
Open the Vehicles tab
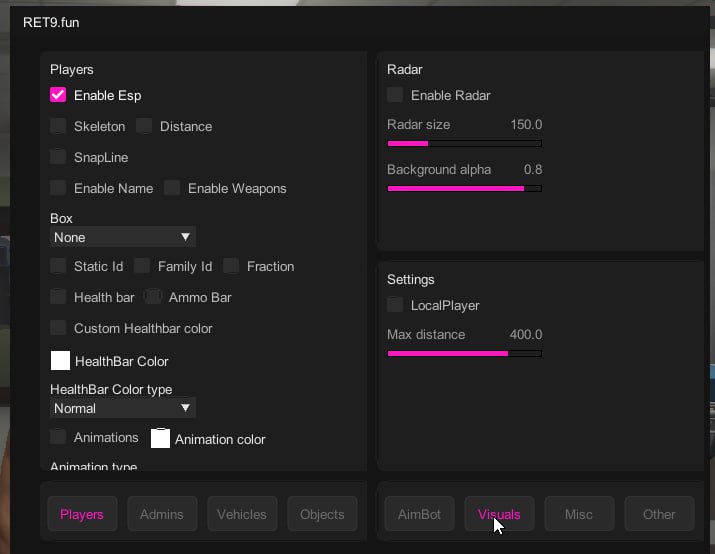click(x=242, y=514)
